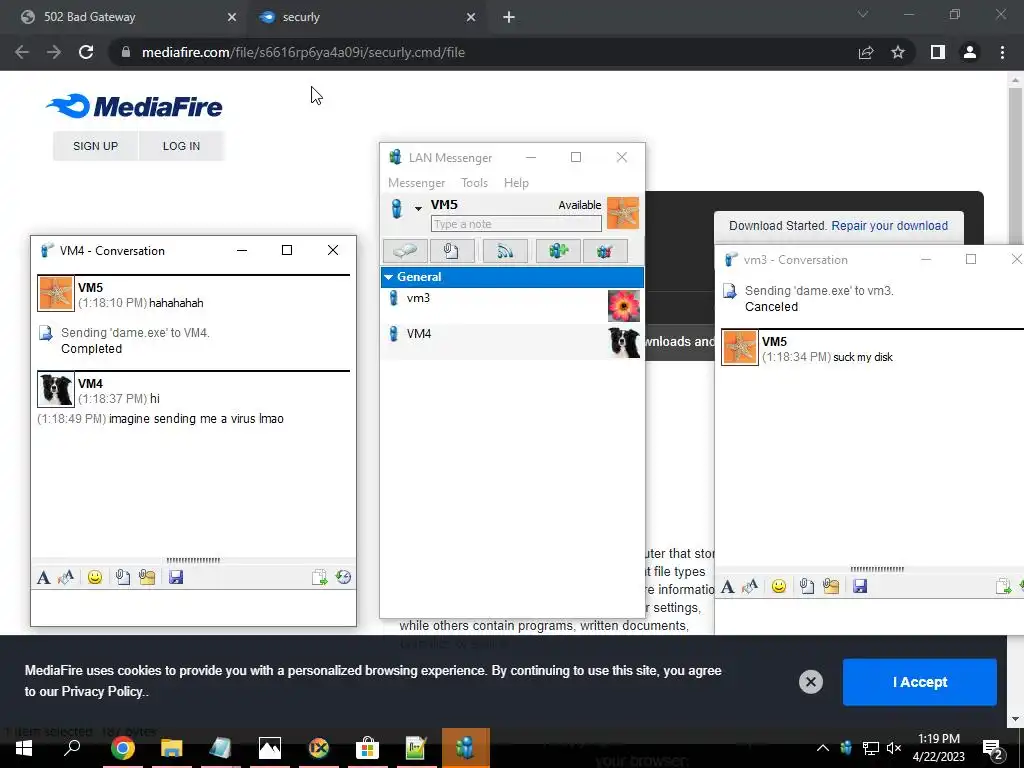This screenshot has width=1024, height=768.
Task: Click the VM5 starfish avatar in LAN Messenger
Action: [623, 213]
